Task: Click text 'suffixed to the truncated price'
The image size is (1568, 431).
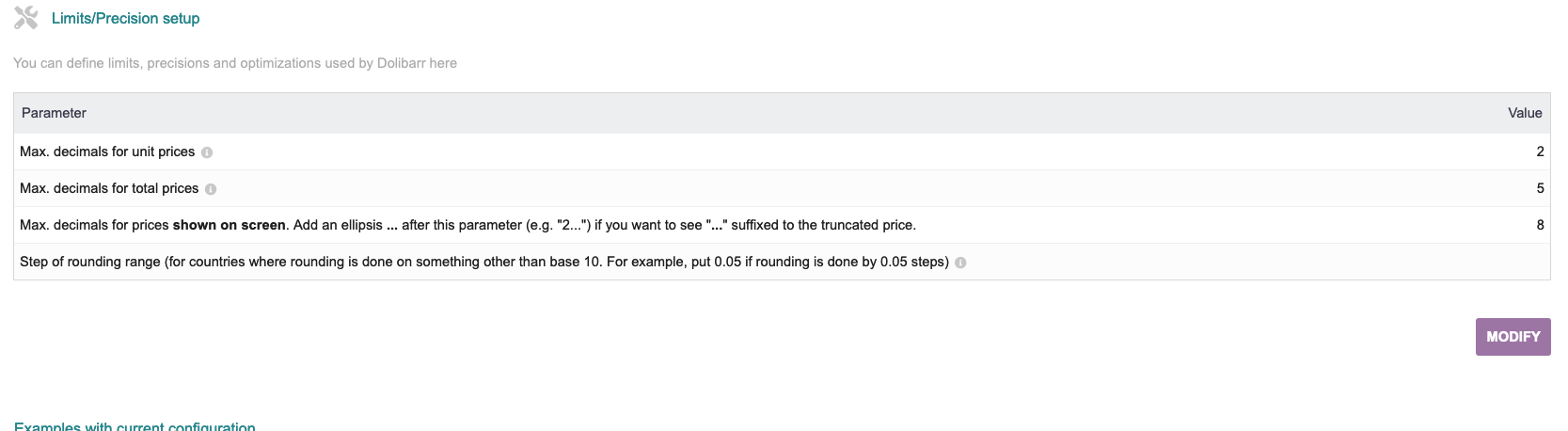Action: (x=823, y=225)
